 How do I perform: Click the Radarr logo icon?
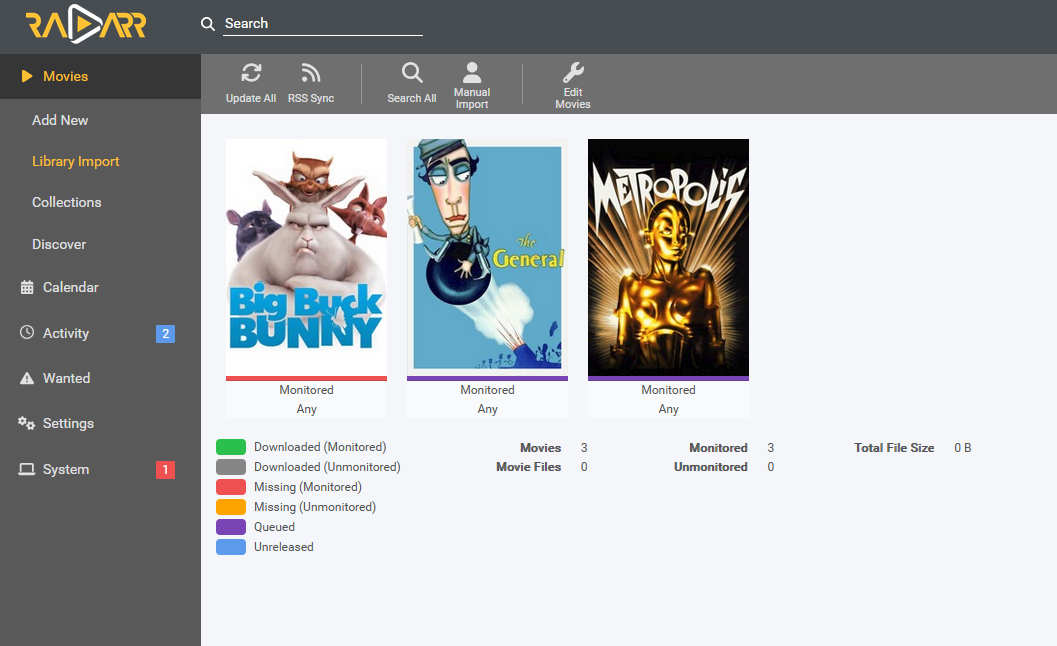tap(86, 26)
